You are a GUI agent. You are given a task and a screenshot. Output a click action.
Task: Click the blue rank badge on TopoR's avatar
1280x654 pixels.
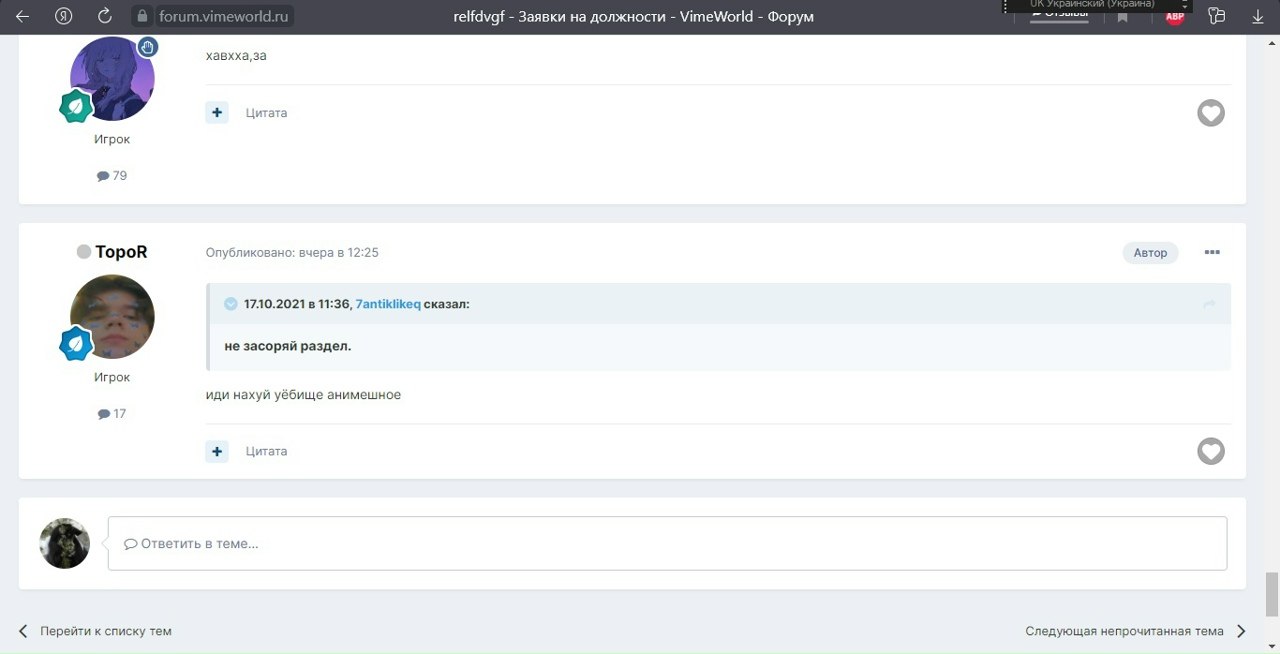point(76,344)
